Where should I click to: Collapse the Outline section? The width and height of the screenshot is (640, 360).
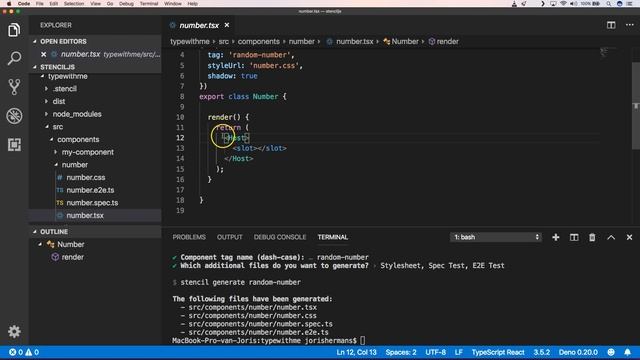point(54,232)
